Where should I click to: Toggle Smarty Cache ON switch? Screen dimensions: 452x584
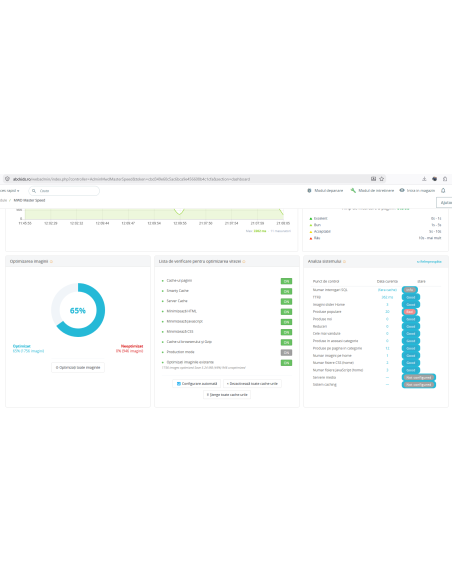(286, 291)
